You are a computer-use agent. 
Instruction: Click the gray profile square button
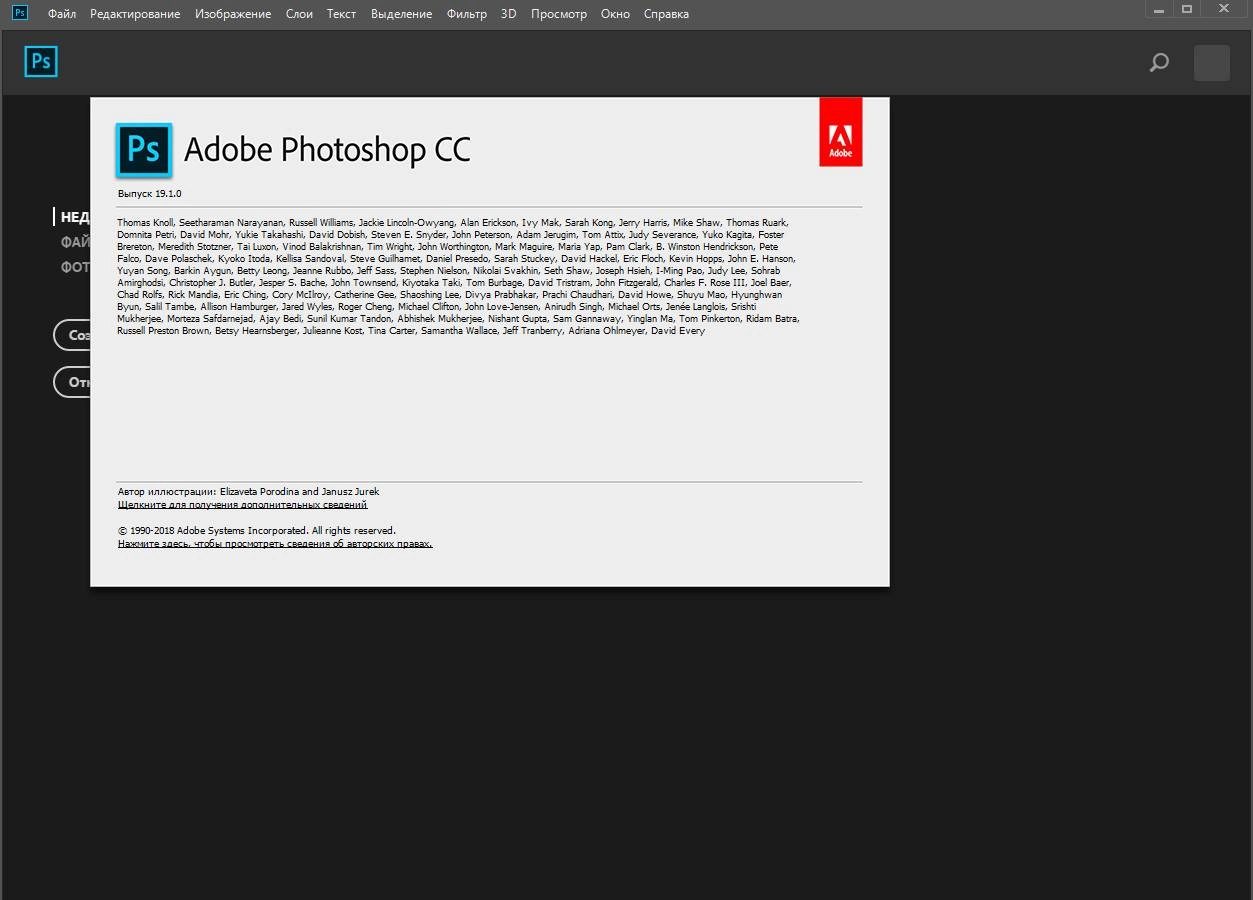click(x=1212, y=63)
